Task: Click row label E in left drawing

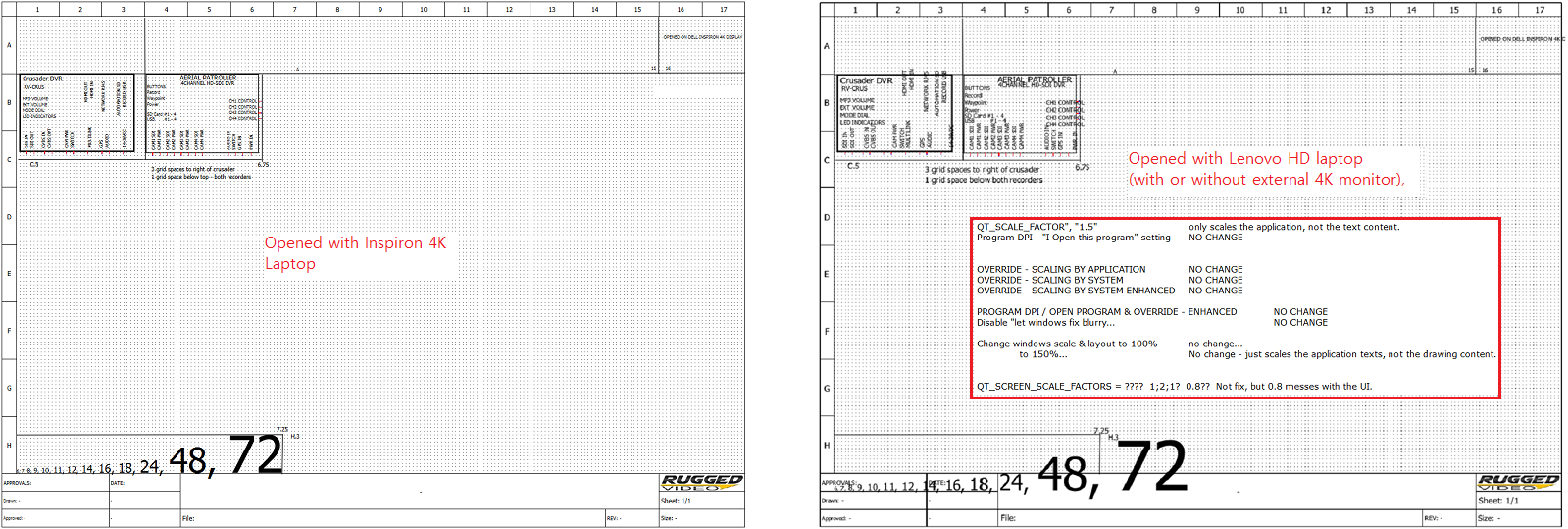Action: pyautogui.click(x=9, y=274)
